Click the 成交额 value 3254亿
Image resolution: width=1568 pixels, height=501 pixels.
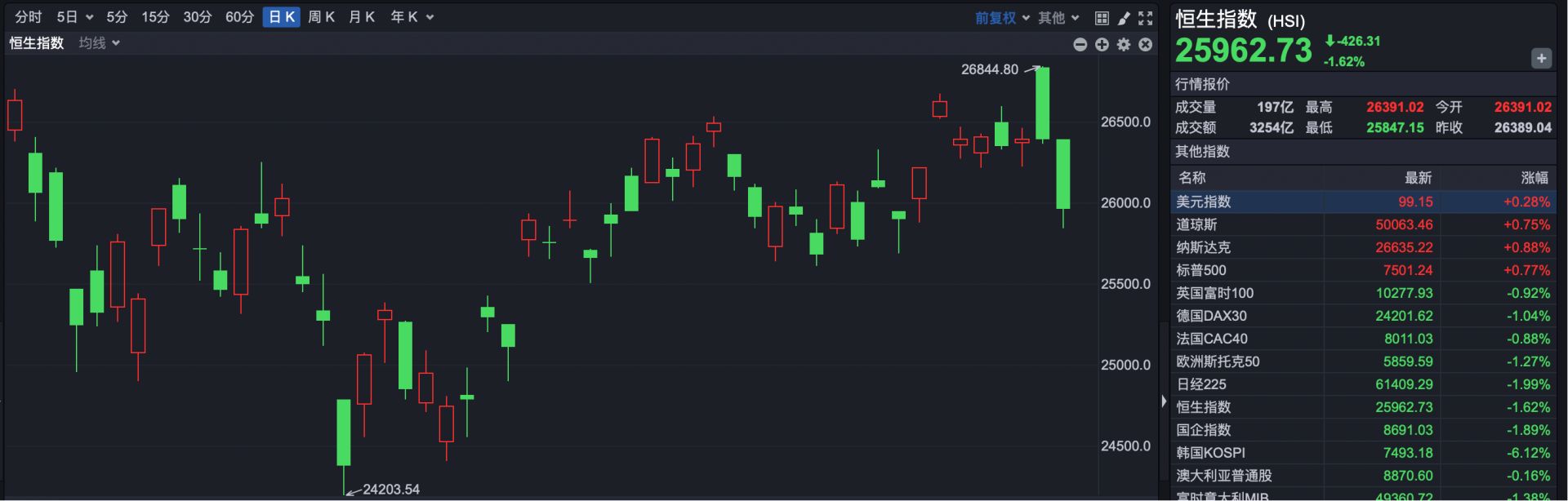[1272, 128]
